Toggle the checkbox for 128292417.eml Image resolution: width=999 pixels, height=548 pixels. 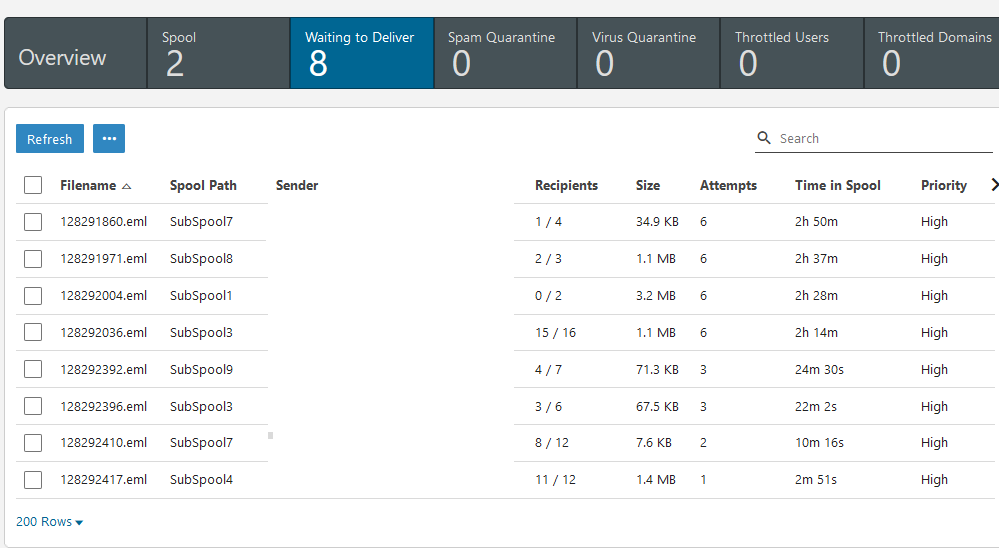pos(33,480)
